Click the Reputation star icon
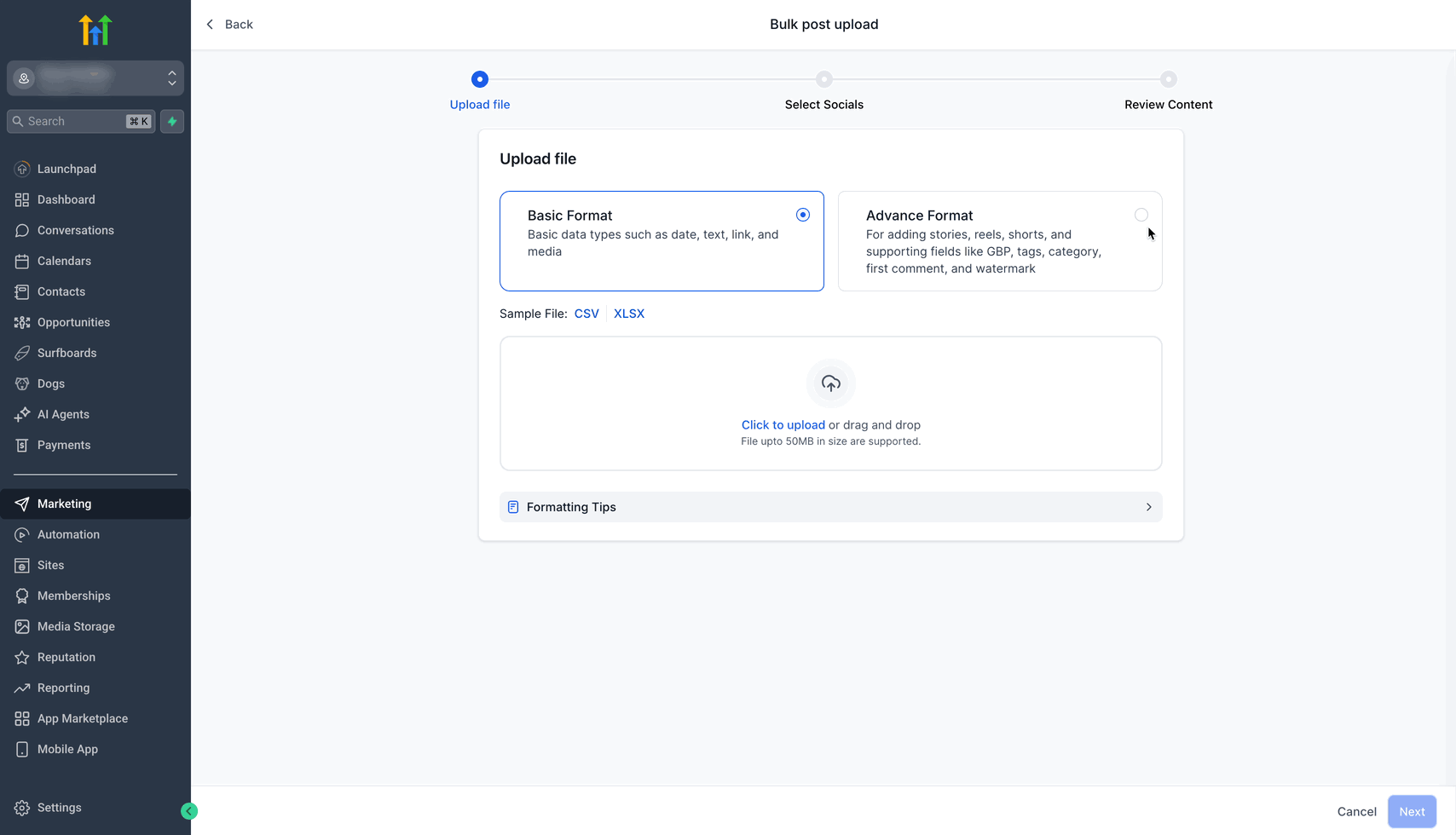Screen dimensions: 1456x835 point(22,657)
